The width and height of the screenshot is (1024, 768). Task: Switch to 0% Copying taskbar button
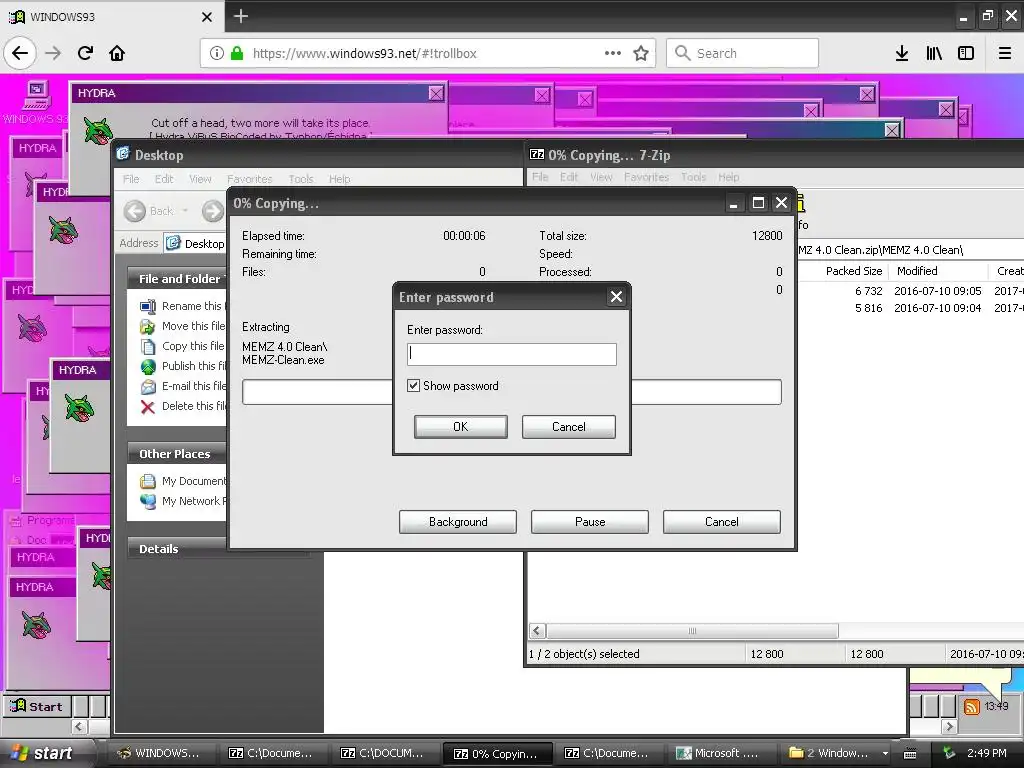coord(496,754)
